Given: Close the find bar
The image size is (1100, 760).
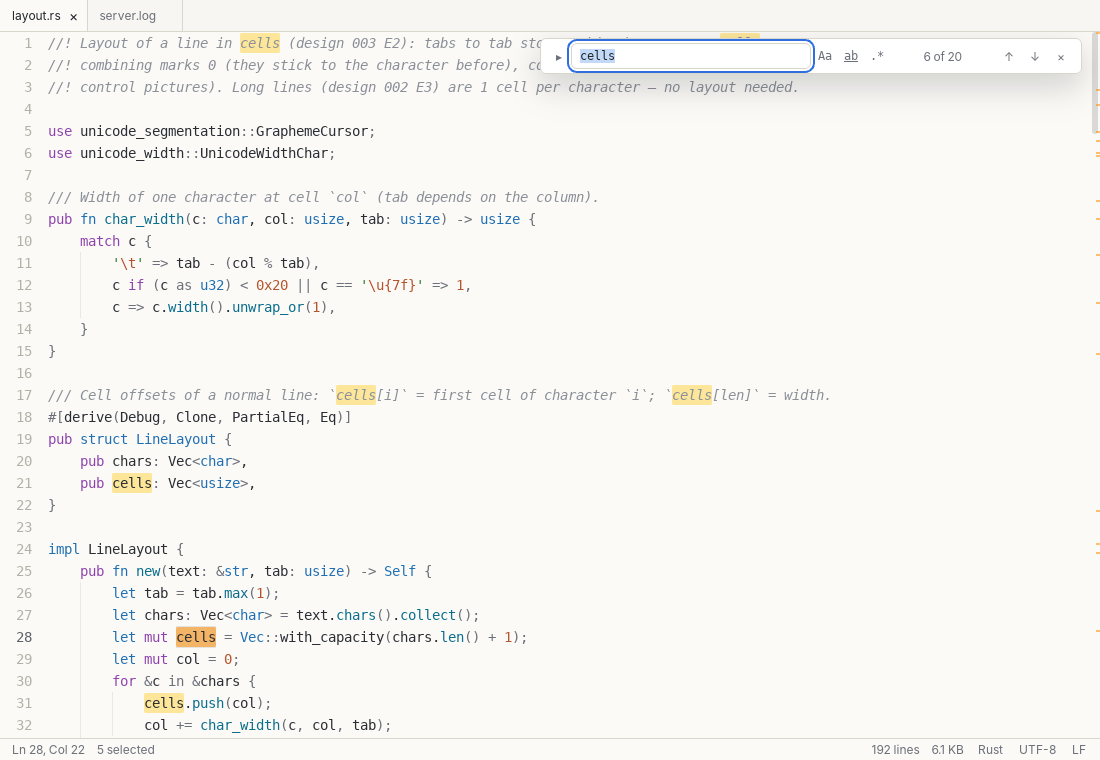Looking at the screenshot, I should tap(1061, 58).
